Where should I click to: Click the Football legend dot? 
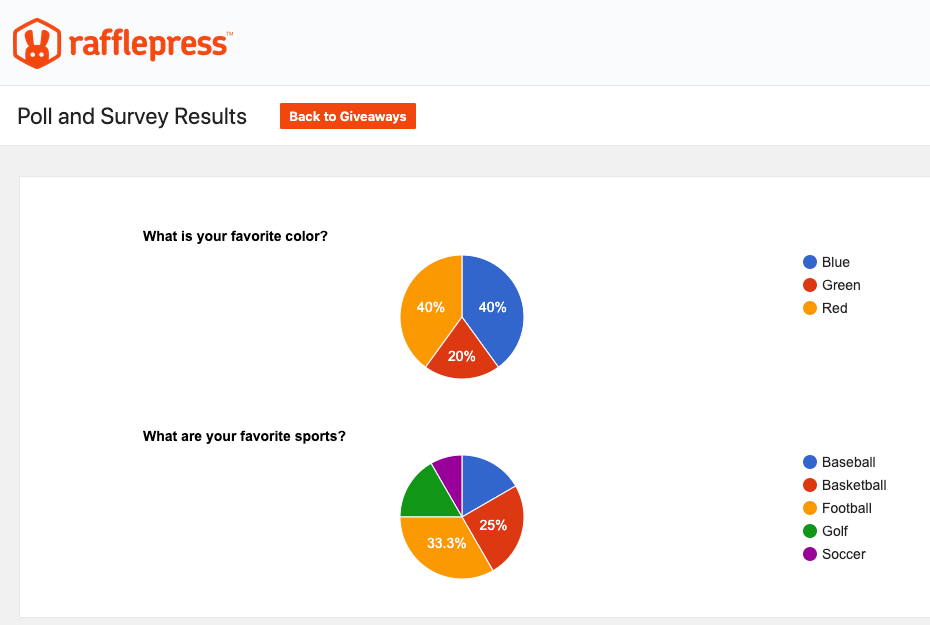[x=810, y=508]
